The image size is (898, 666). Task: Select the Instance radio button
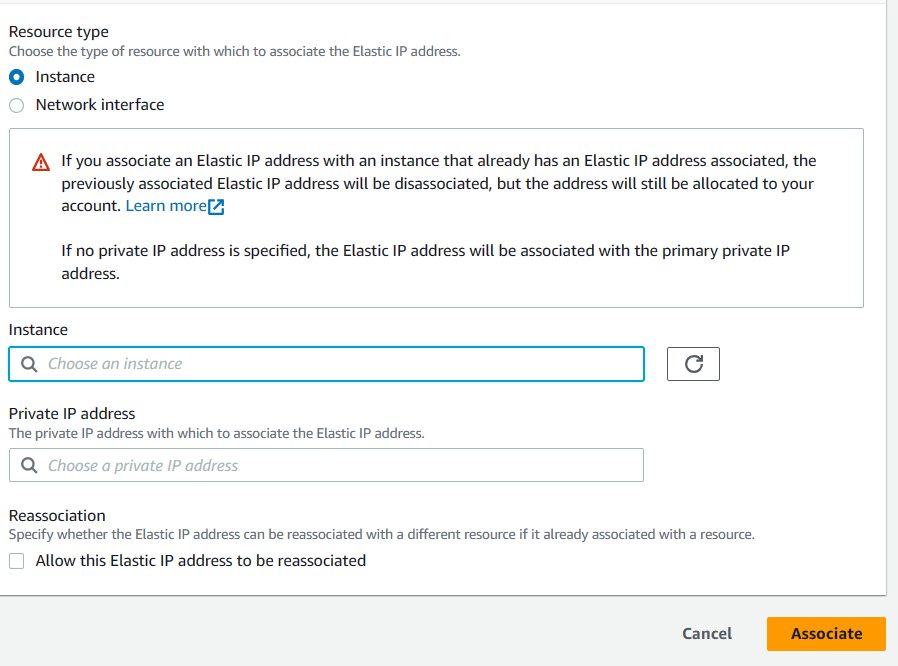pos(17,77)
